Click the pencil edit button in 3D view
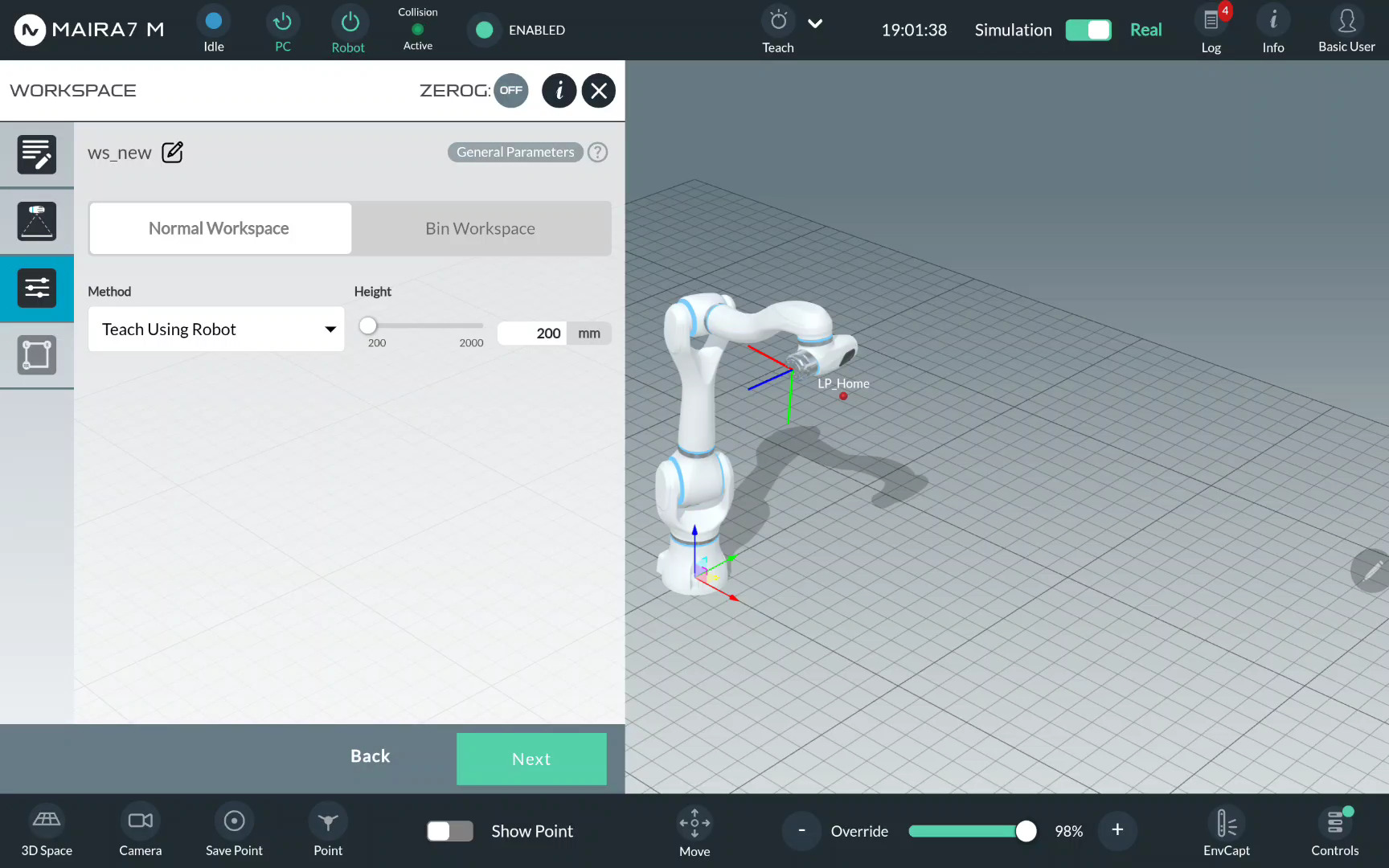Image resolution: width=1389 pixels, height=868 pixels. [1371, 571]
